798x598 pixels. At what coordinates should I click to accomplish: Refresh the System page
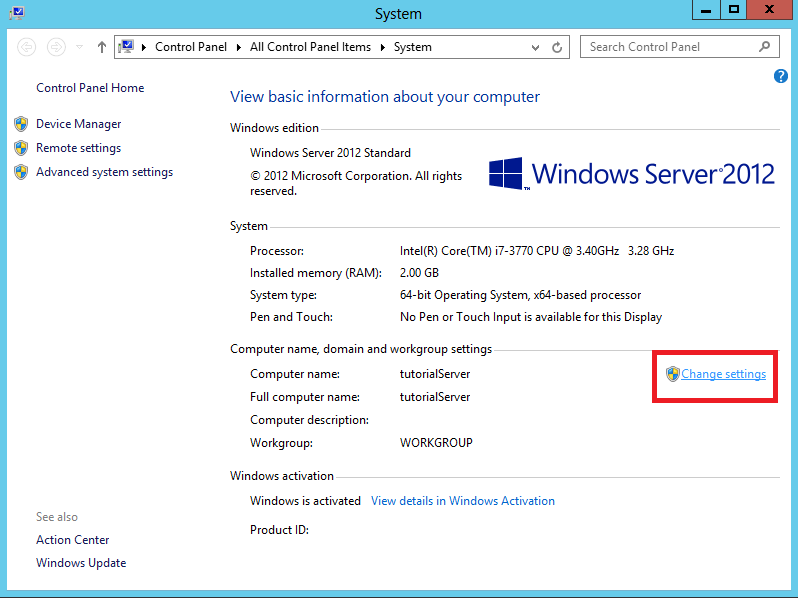558,47
